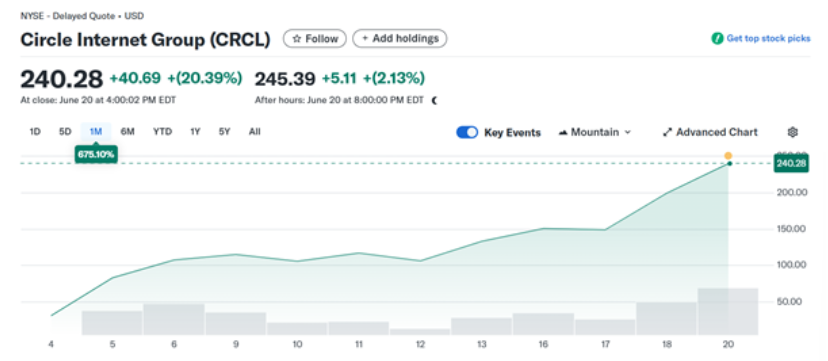
Task: Click the 240.28 price tag on chart
Action: (791, 164)
